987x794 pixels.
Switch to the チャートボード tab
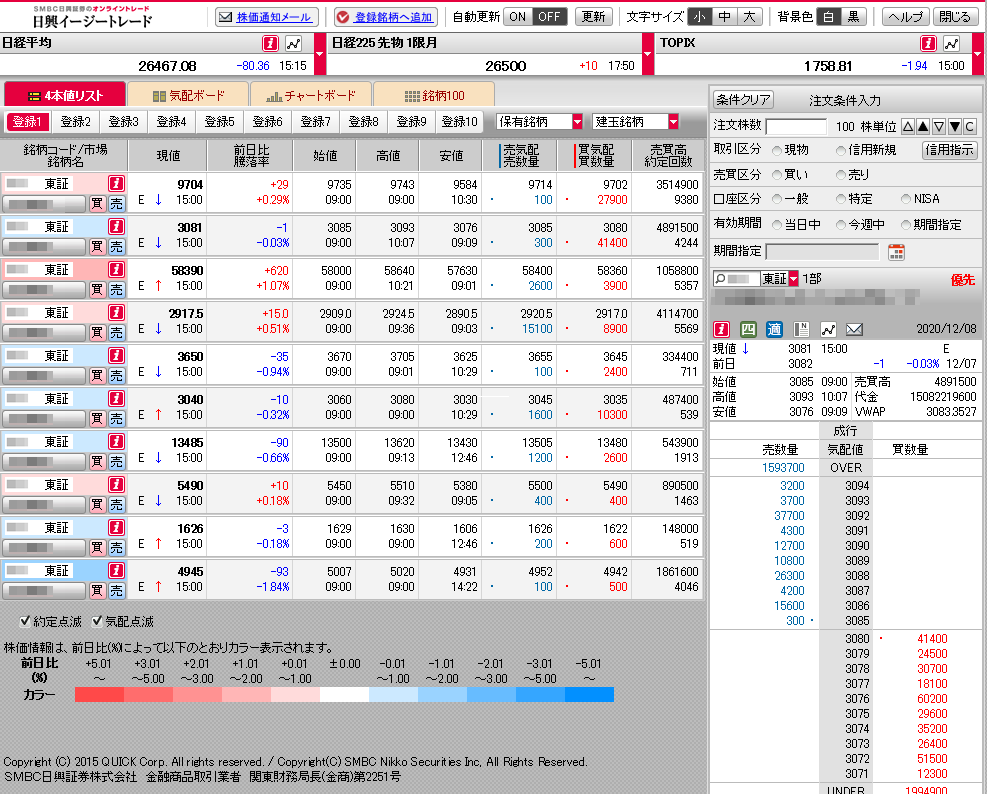click(311, 95)
